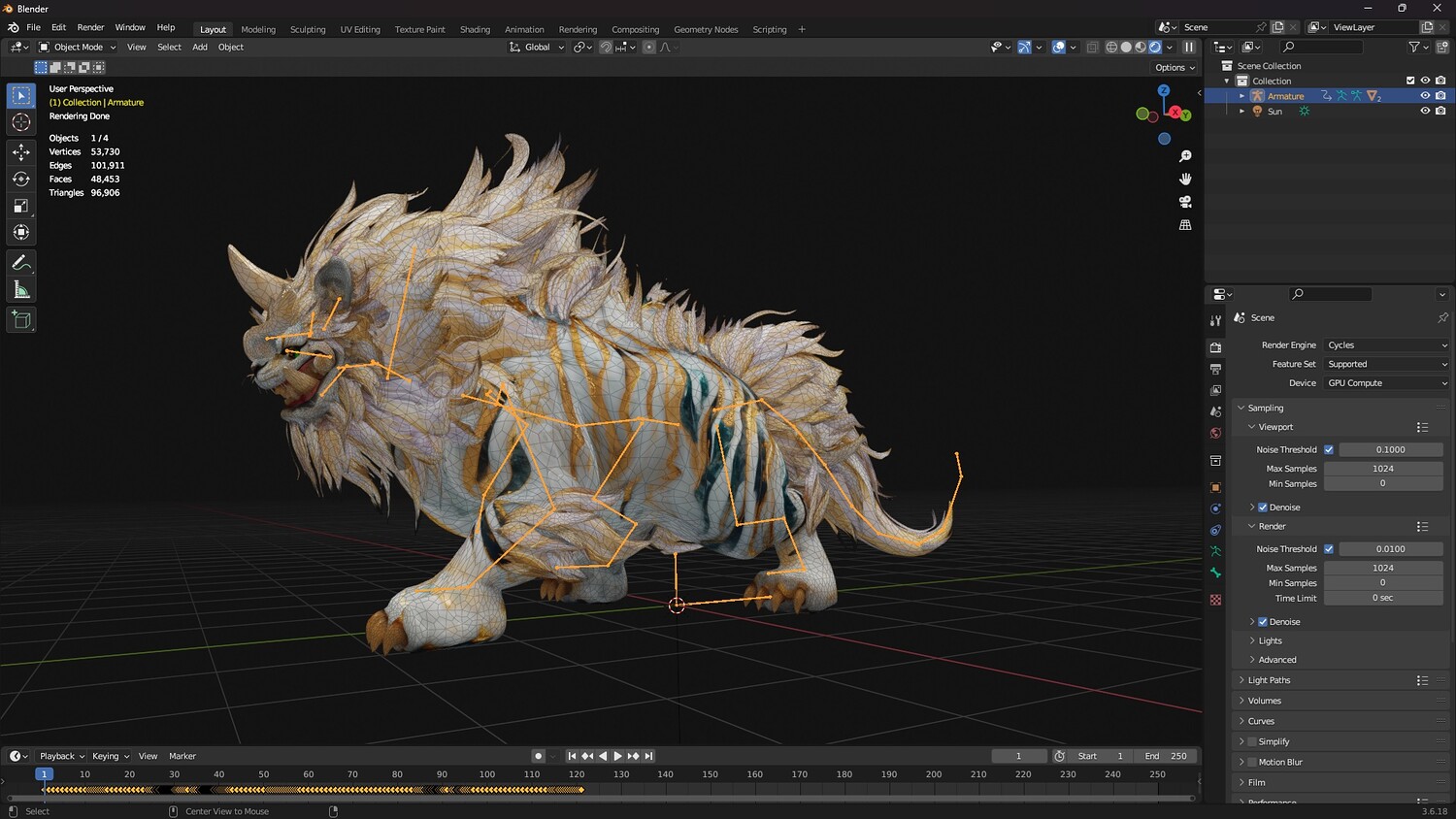The width and height of the screenshot is (1456, 819).
Task: Open viewport Options button
Action: point(1175,68)
